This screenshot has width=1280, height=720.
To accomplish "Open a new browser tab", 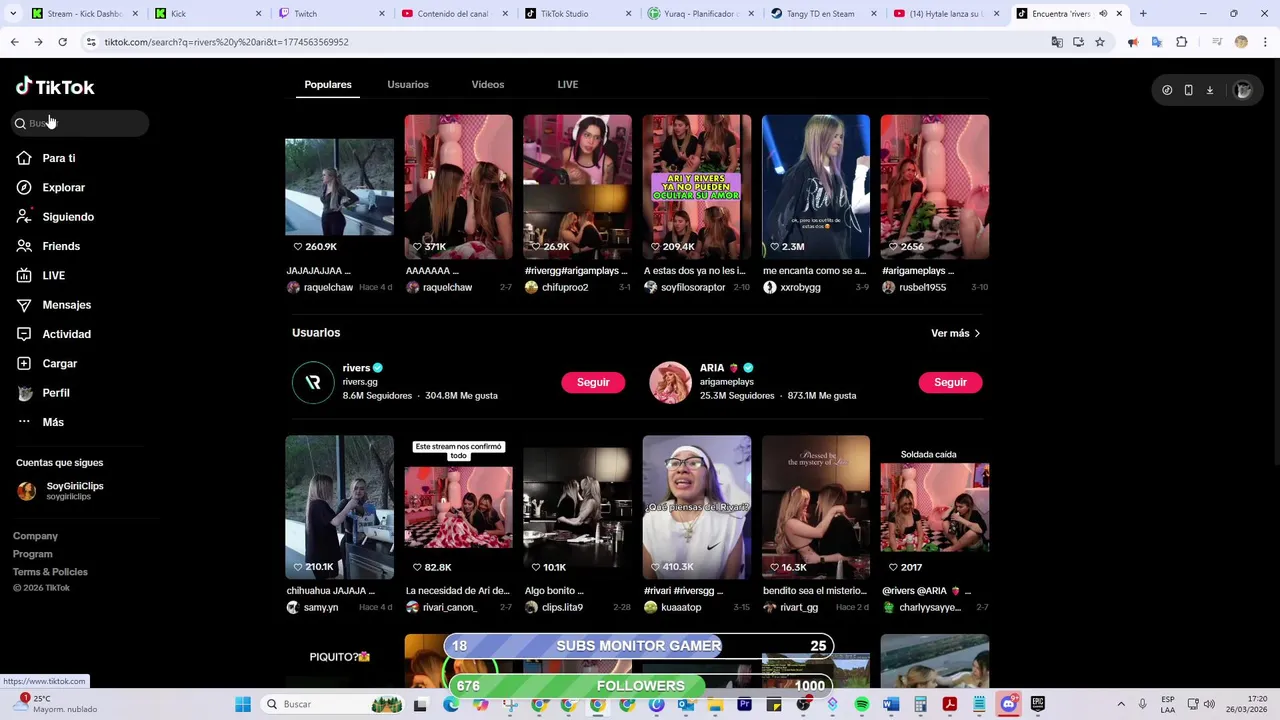I will click(1143, 14).
